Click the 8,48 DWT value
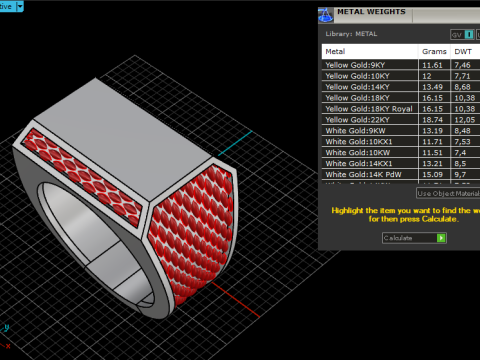 coord(462,131)
